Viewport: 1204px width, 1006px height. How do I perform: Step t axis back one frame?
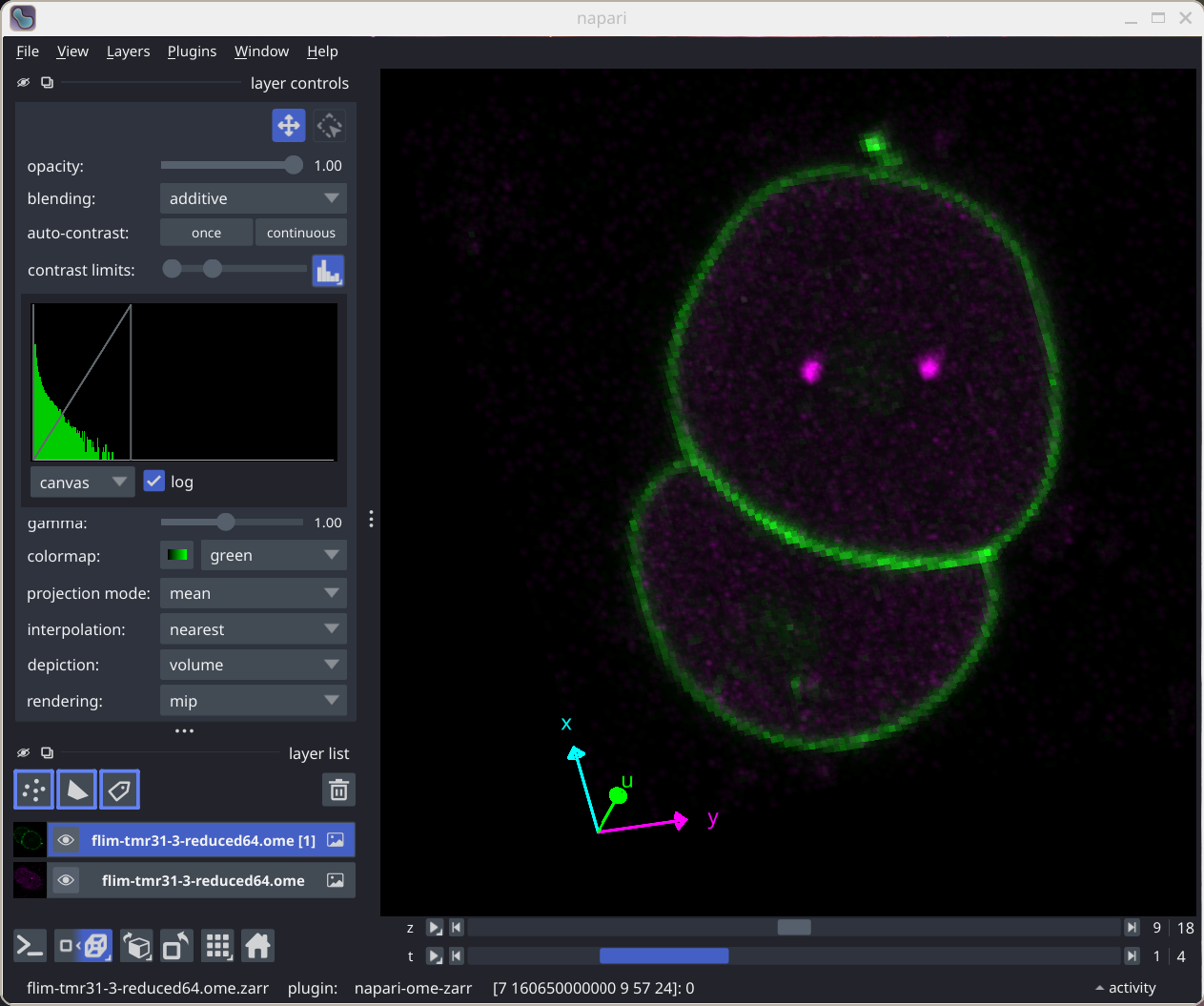pos(457,955)
